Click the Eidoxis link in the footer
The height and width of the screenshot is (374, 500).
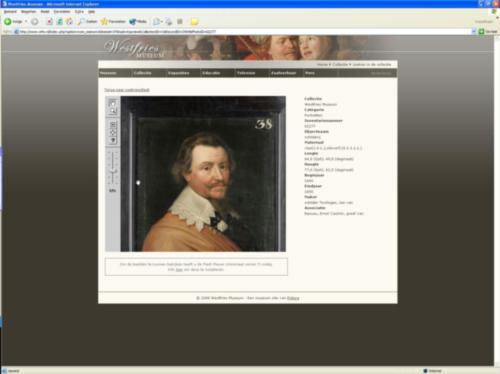tap(293, 298)
